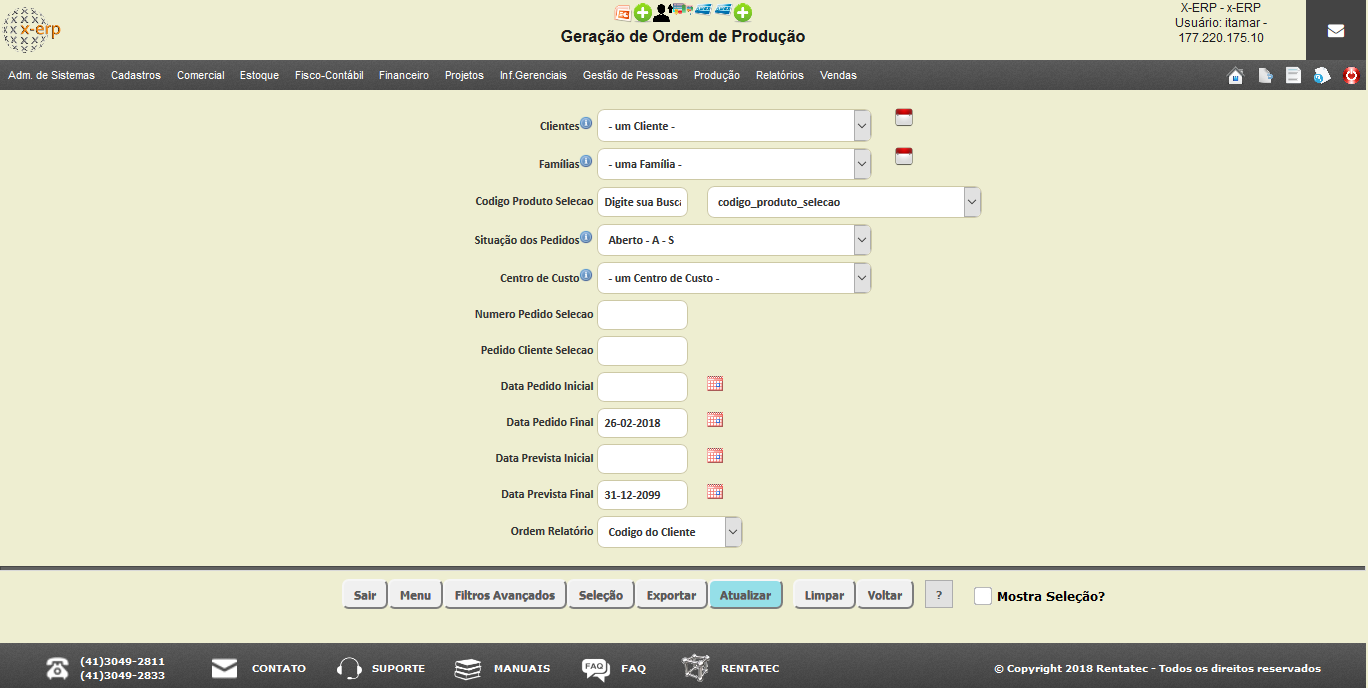1368x688 pixels.
Task: Click the x-erp logo
Action: point(32,30)
